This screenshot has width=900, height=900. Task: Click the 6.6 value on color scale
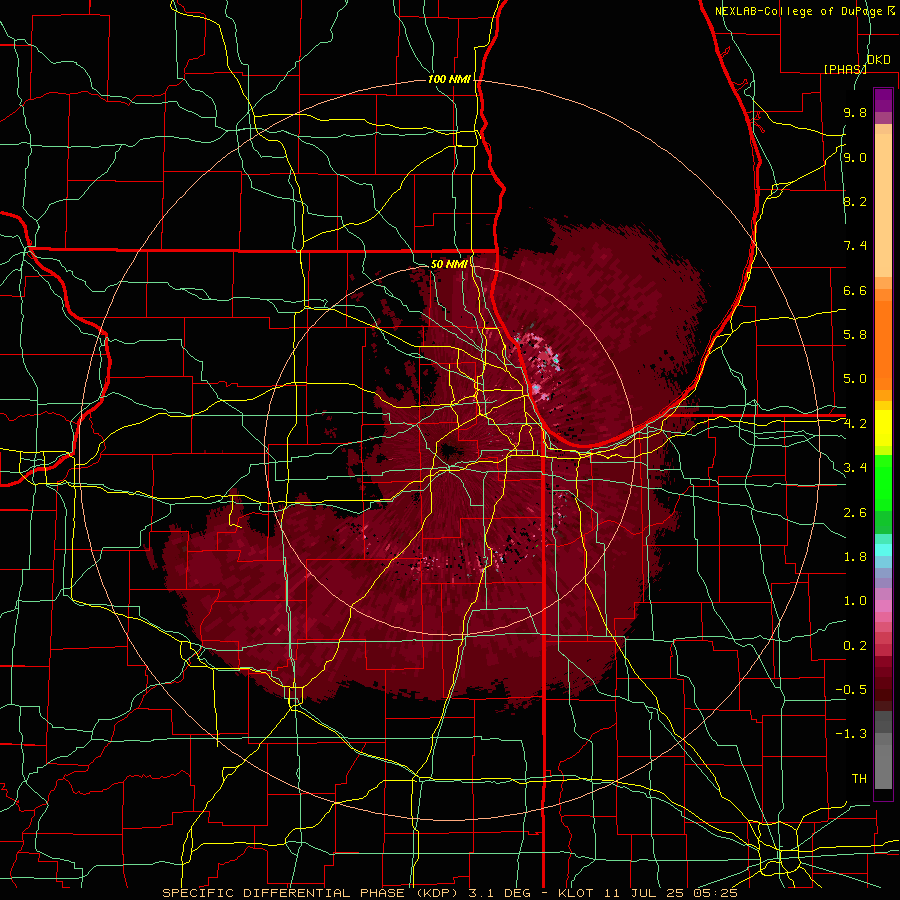[x=855, y=290]
